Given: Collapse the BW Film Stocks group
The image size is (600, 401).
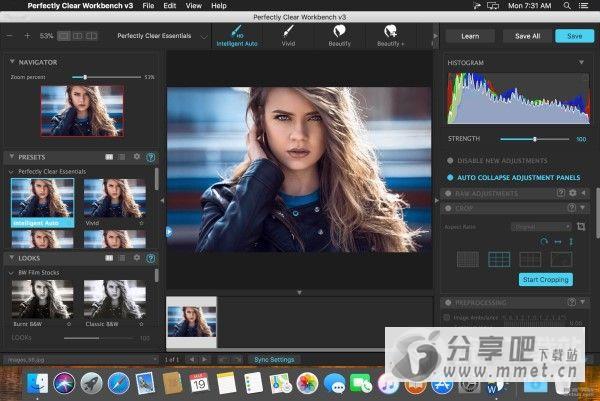Looking at the screenshot, I should [x=11, y=273].
